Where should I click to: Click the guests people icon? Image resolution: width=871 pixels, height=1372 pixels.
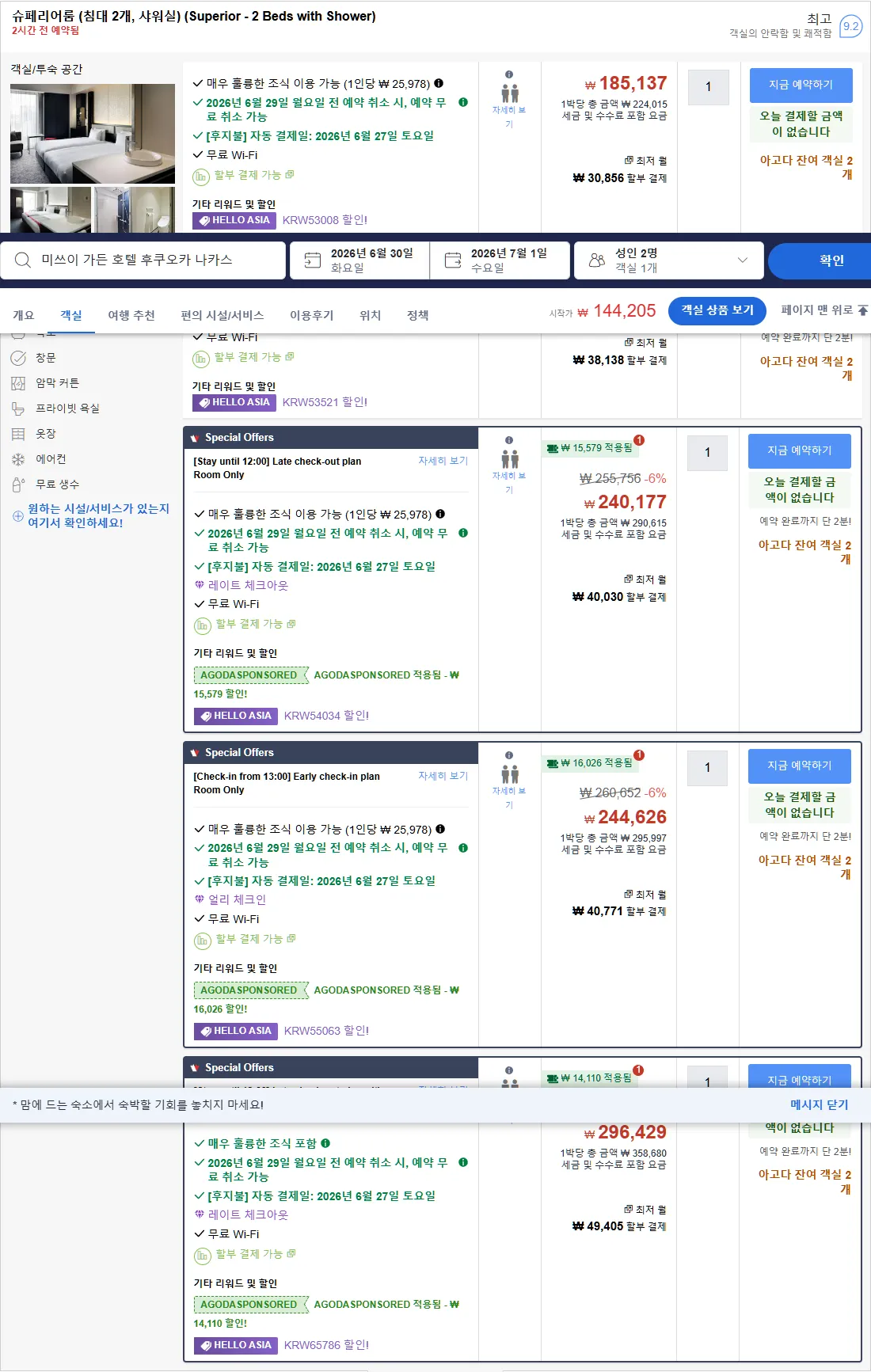click(x=597, y=260)
